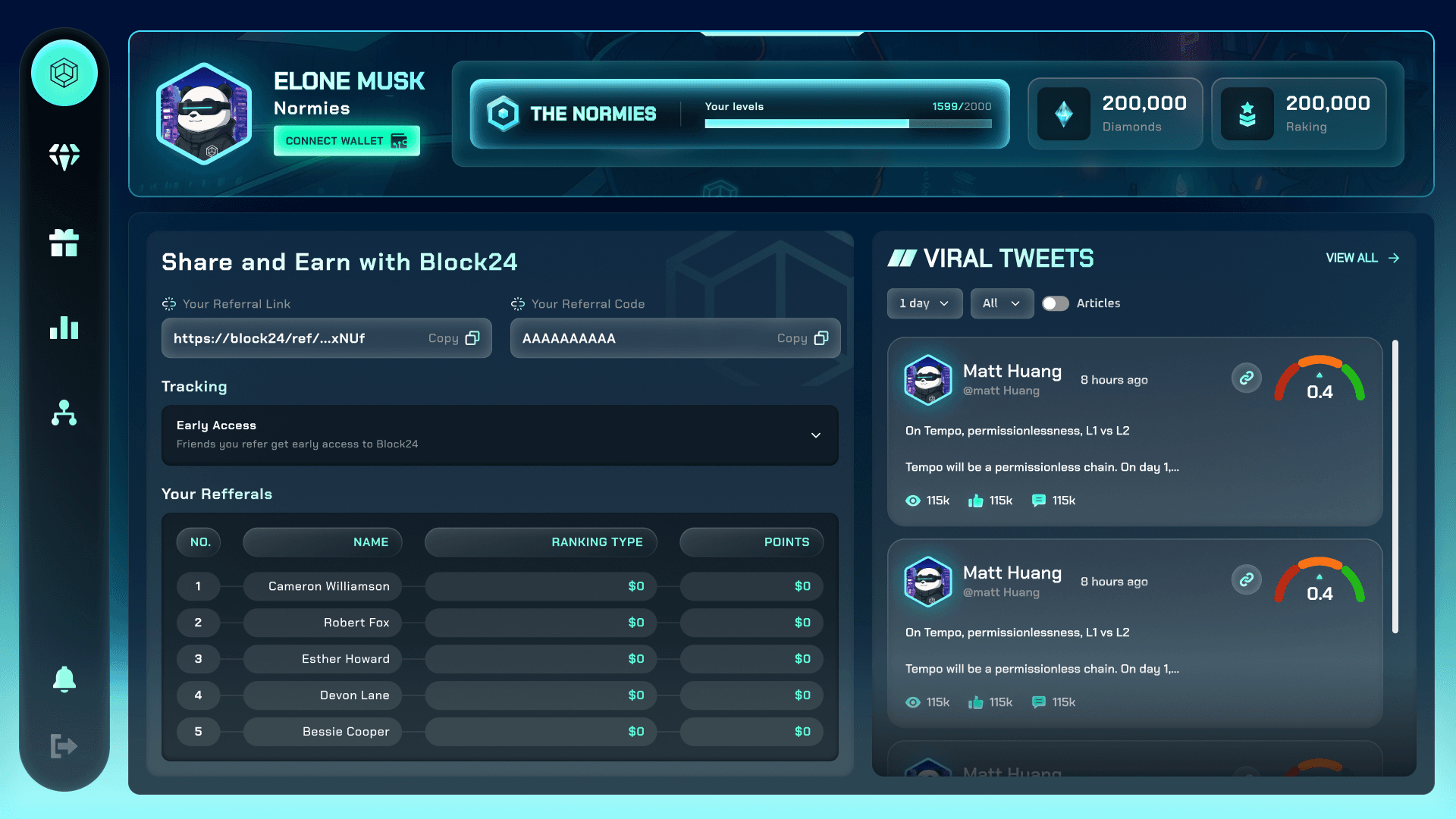Screen dimensions: 1456x819
Task: Copy the referral link
Action: pyautogui.click(x=453, y=338)
